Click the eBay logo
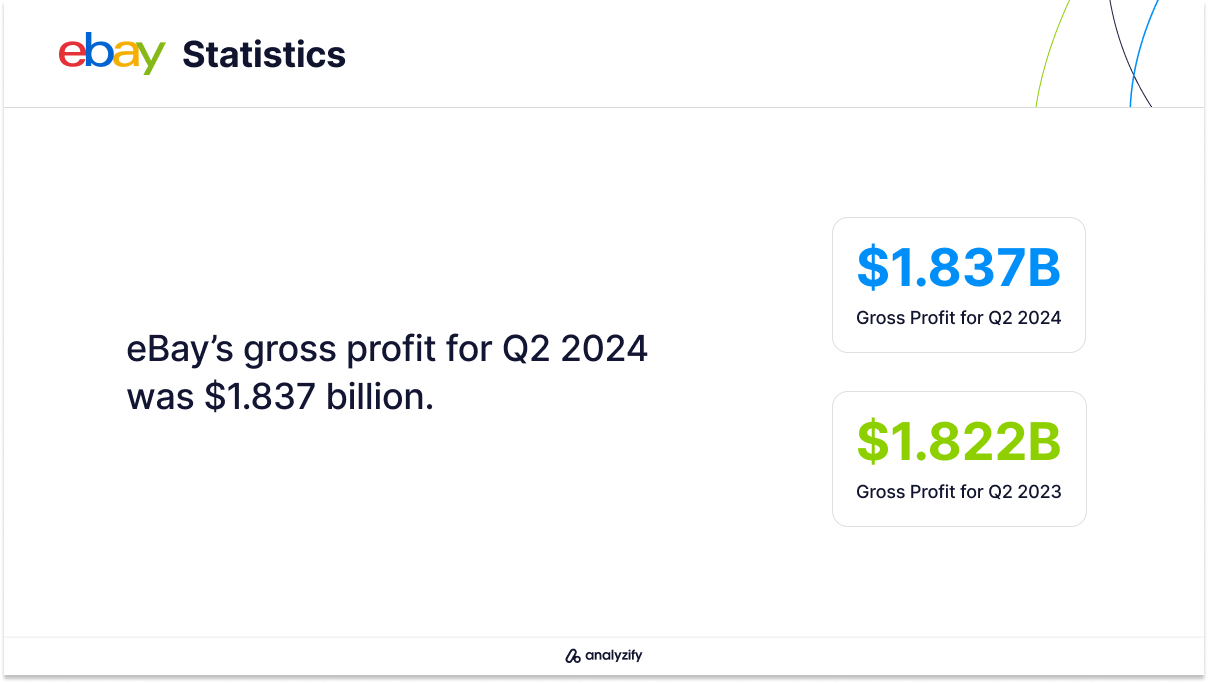This screenshot has height=683, width=1208. pos(111,54)
